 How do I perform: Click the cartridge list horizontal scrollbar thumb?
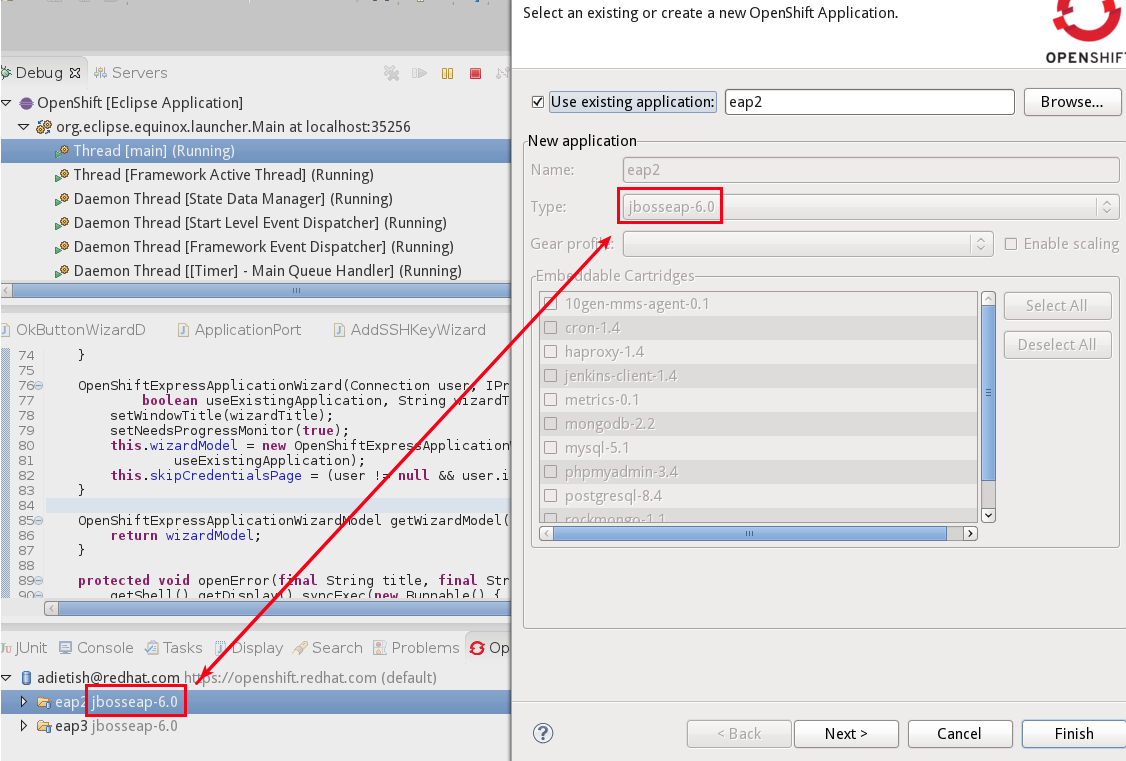(750, 533)
